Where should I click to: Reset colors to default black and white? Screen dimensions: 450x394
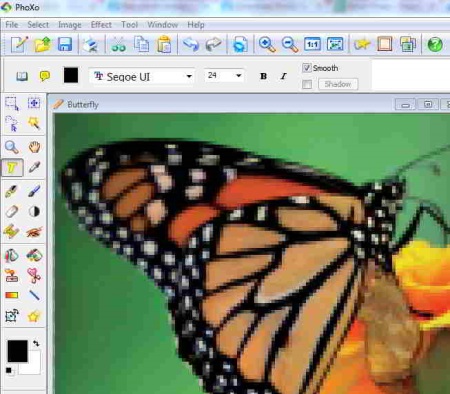[x=9, y=370]
